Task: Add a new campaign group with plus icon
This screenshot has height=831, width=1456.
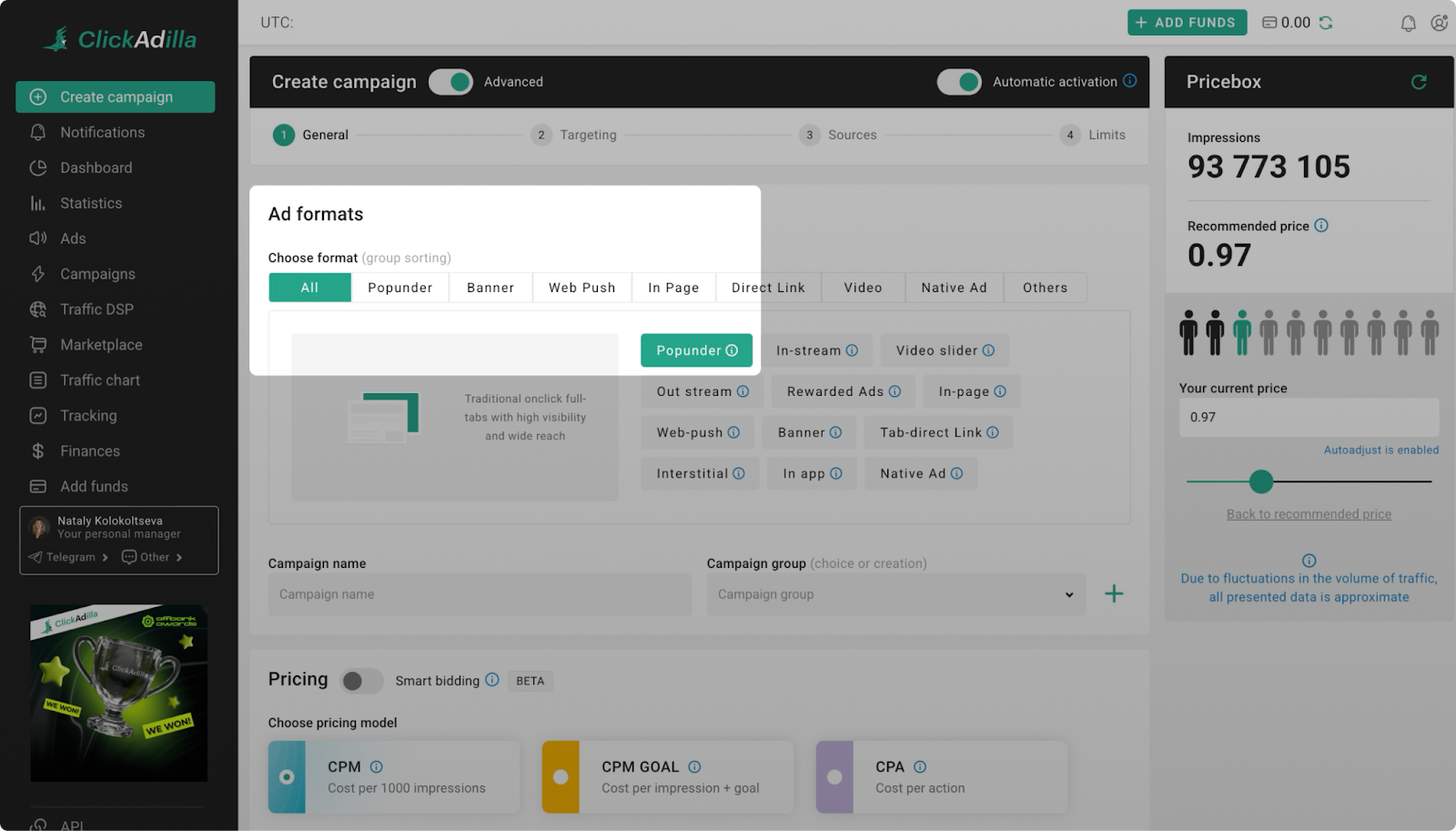Action: 1114,593
